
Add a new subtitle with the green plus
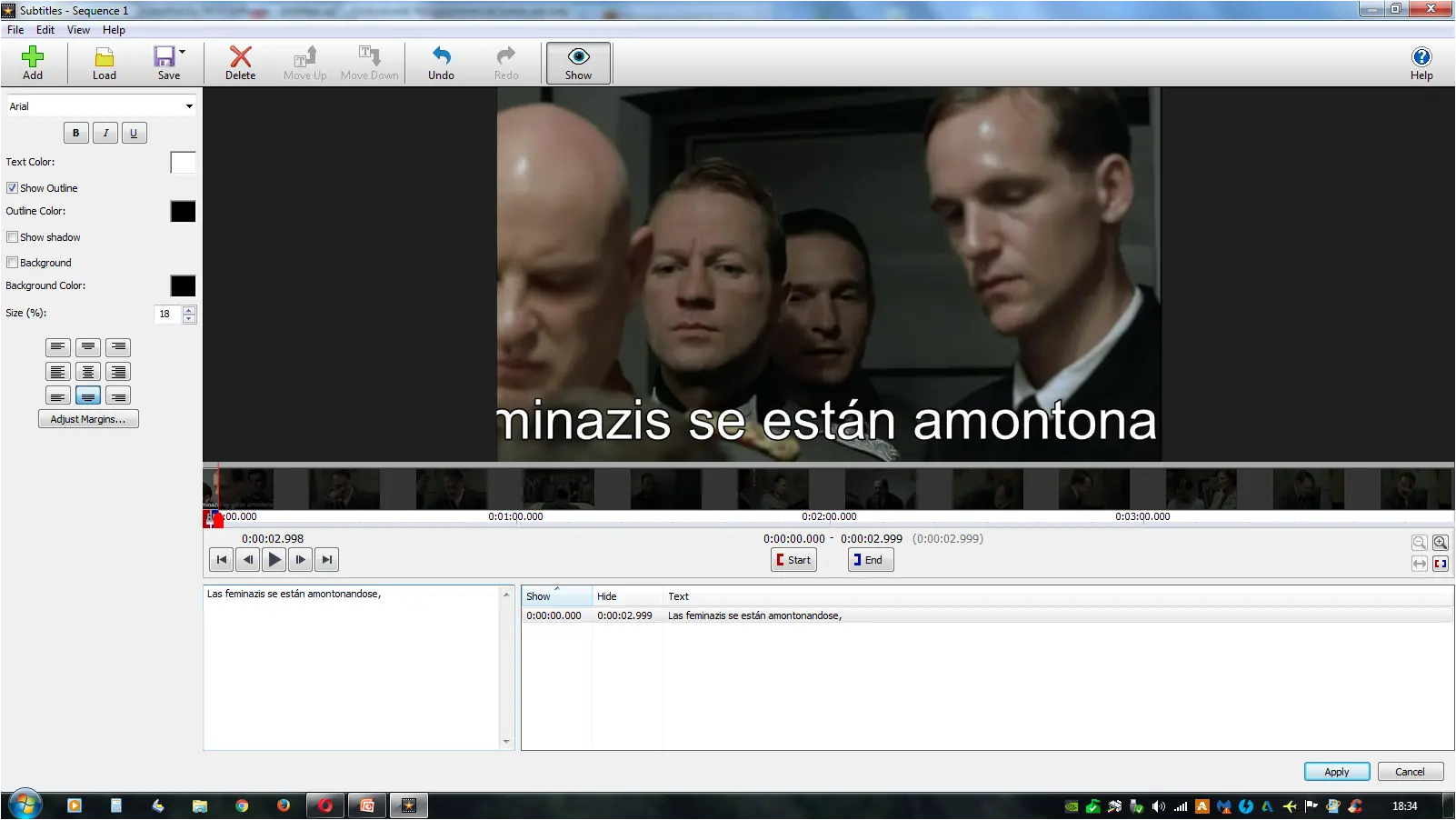coord(33,63)
